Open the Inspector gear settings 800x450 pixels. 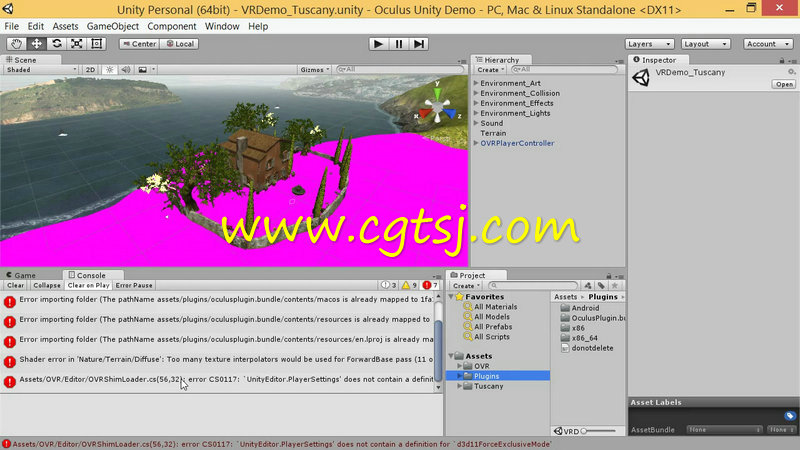tap(791, 72)
